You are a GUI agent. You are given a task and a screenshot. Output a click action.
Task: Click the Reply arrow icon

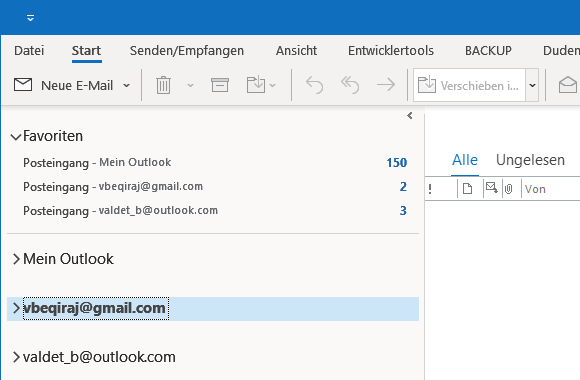(x=314, y=85)
